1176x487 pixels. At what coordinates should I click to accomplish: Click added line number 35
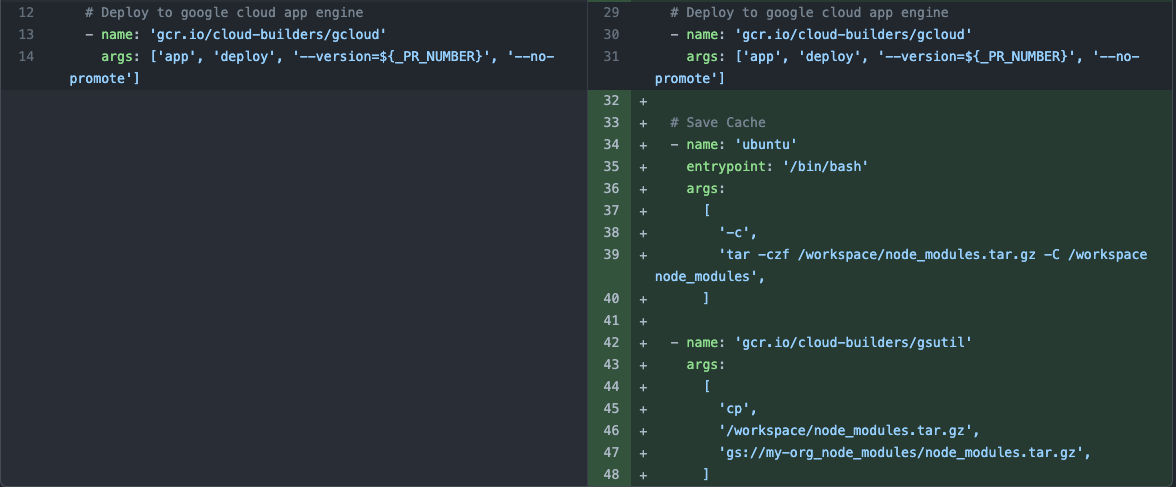point(610,167)
